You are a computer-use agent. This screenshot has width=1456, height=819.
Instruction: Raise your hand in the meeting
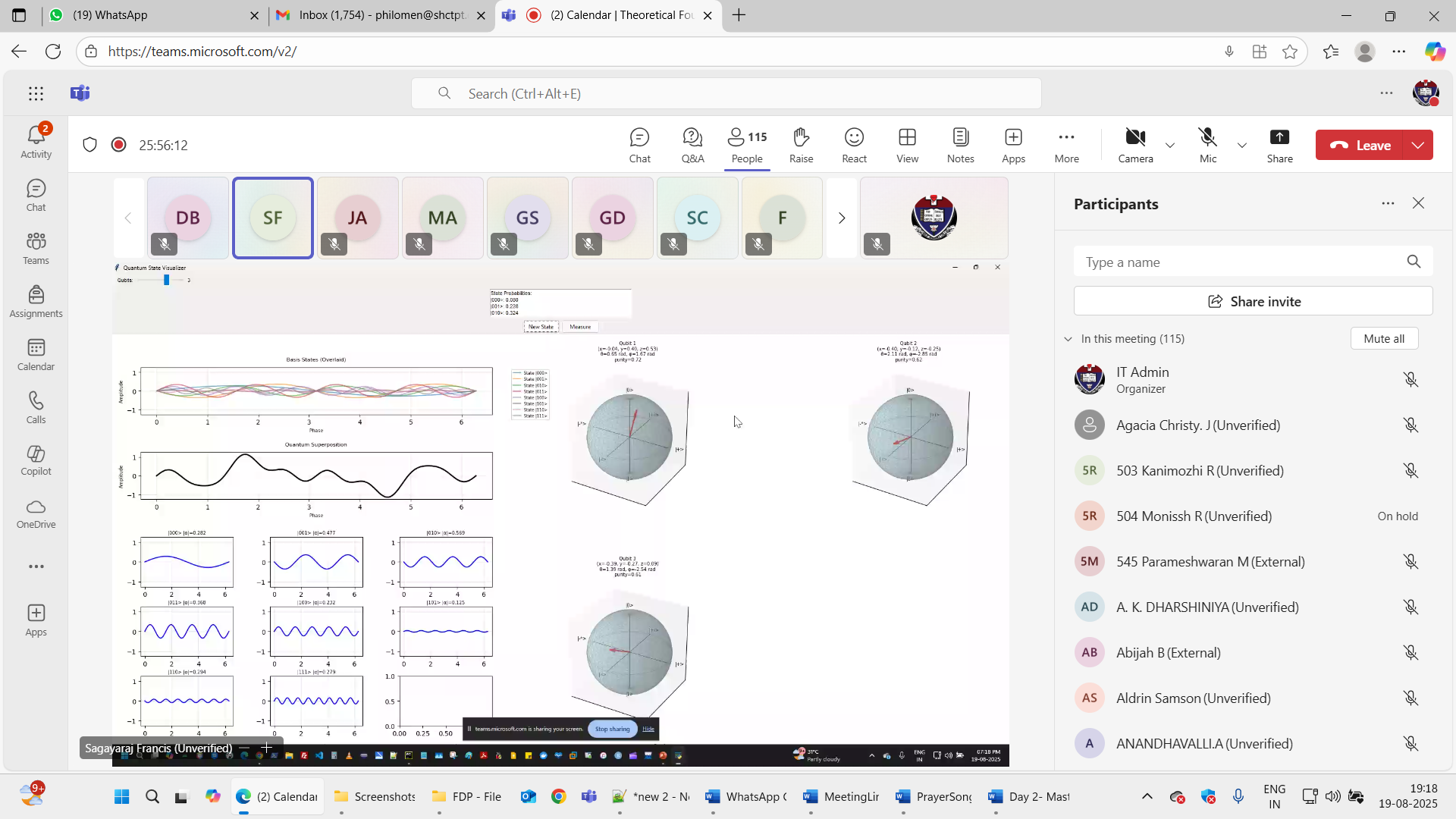point(801,145)
